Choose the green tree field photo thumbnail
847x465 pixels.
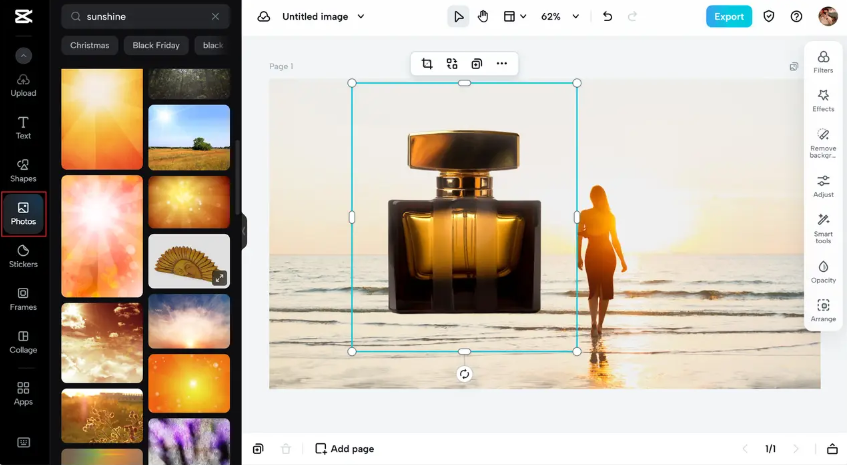pos(189,137)
